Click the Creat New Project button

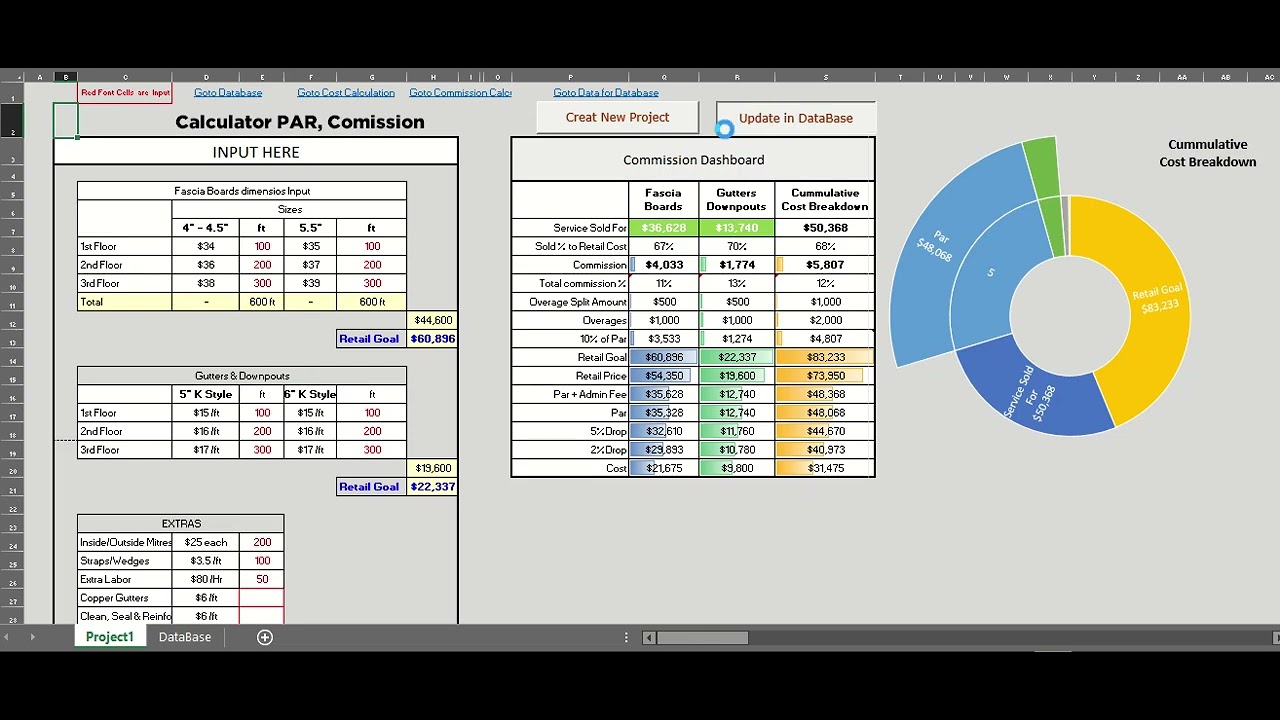pyautogui.click(x=617, y=117)
